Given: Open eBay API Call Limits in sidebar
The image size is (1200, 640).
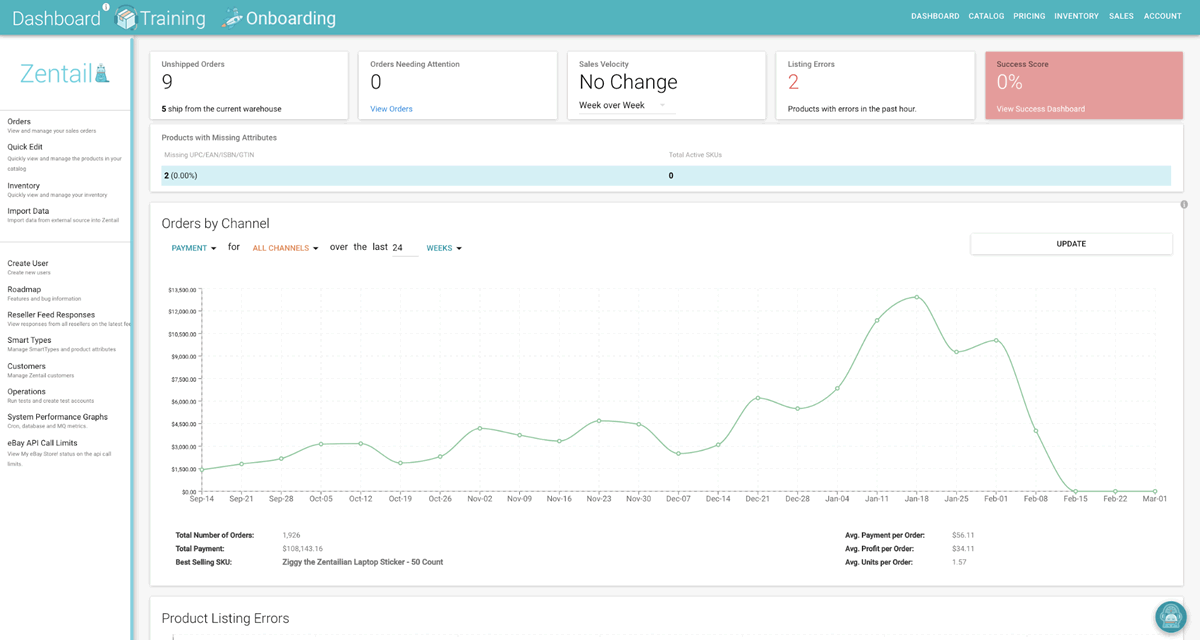Looking at the screenshot, I should tap(42, 443).
